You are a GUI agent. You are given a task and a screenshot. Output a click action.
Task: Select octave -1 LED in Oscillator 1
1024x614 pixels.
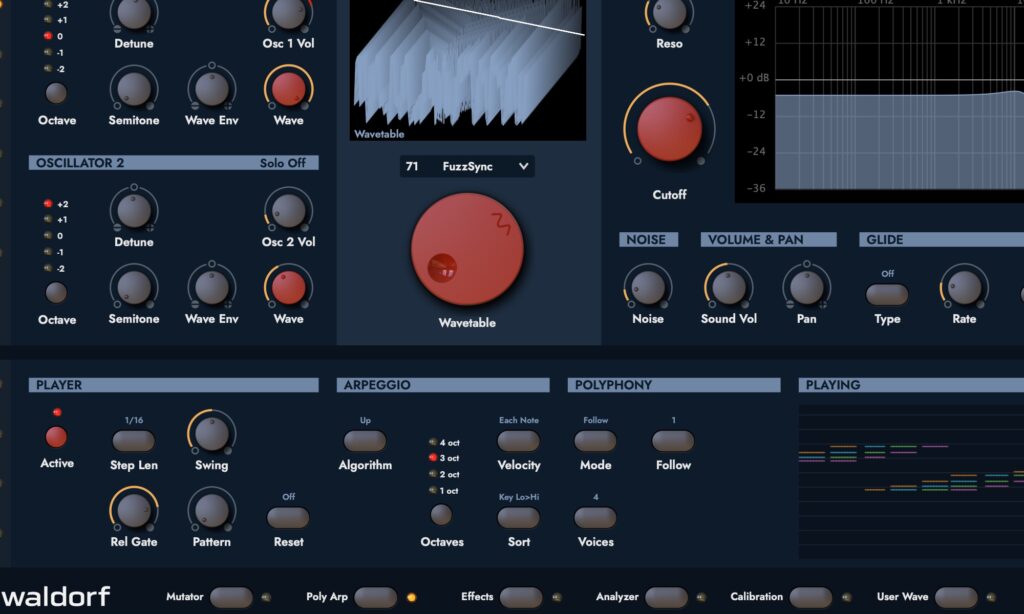click(48, 52)
